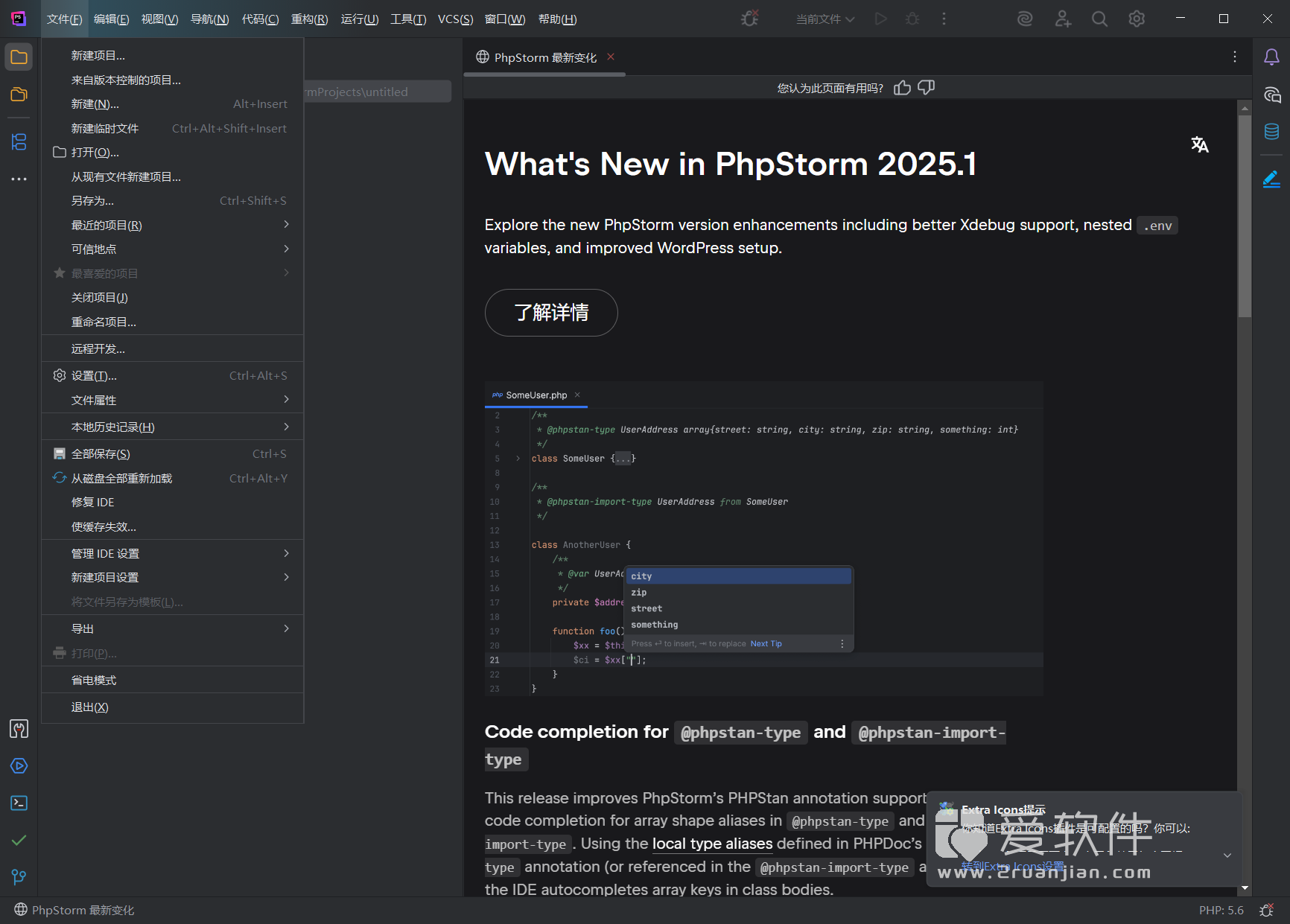
Task: Click the Search Everywhere magnifier icon
Action: pyautogui.click(x=1099, y=19)
